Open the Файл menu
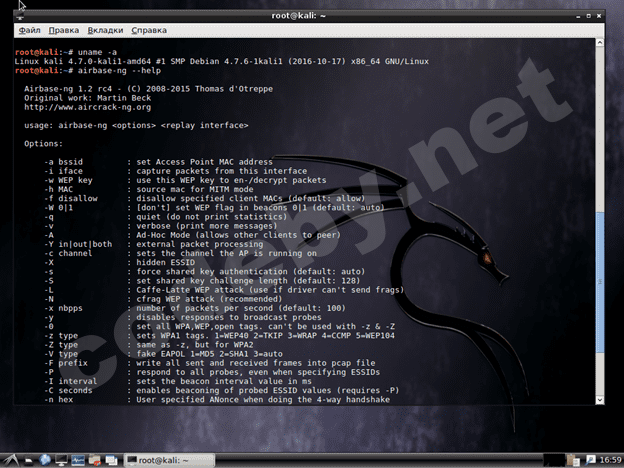The height and width of the screenshot is (468, 624). click(x=29, y=30)
